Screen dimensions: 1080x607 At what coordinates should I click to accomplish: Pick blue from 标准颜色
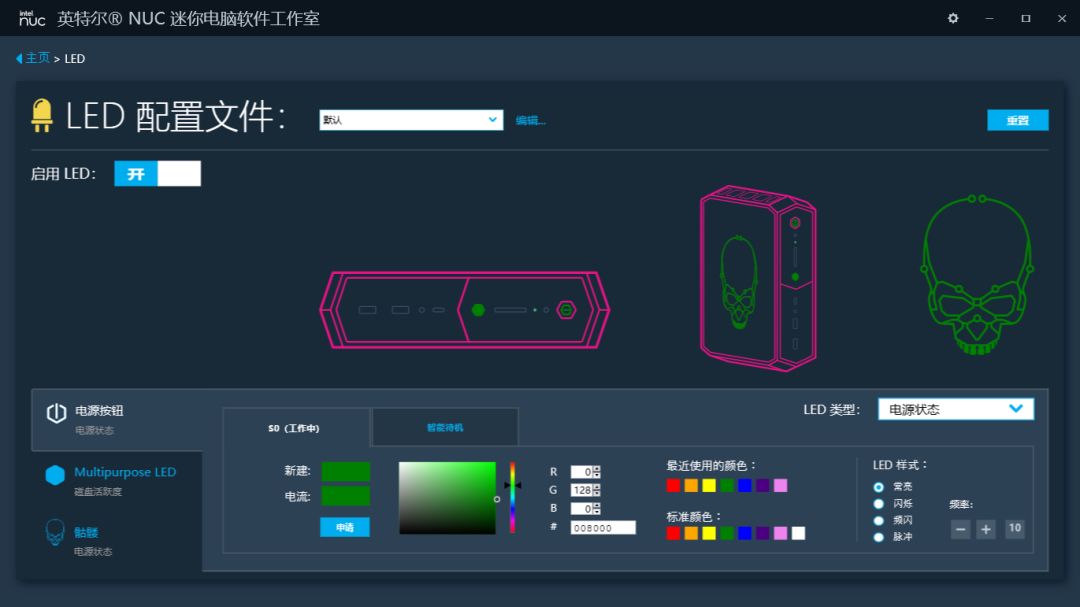pos(745,533)
